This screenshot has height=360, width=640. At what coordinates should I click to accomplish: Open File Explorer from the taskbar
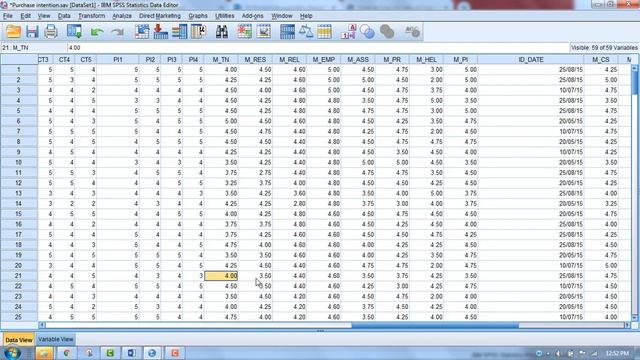44,353
